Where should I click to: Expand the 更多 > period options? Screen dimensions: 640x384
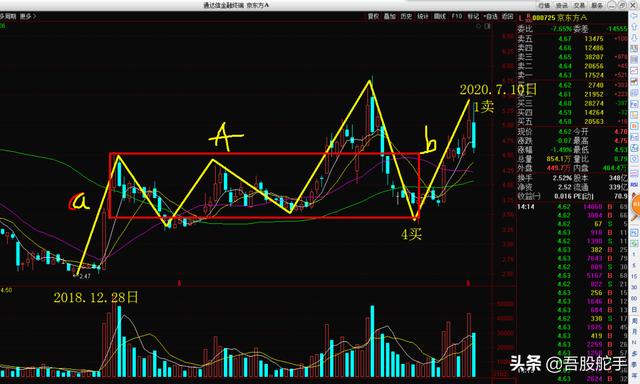28,16
